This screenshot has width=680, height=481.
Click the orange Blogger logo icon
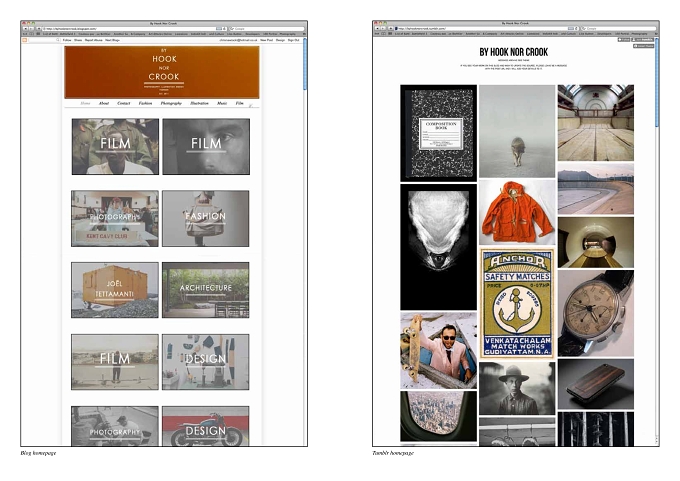pos(25,40)
